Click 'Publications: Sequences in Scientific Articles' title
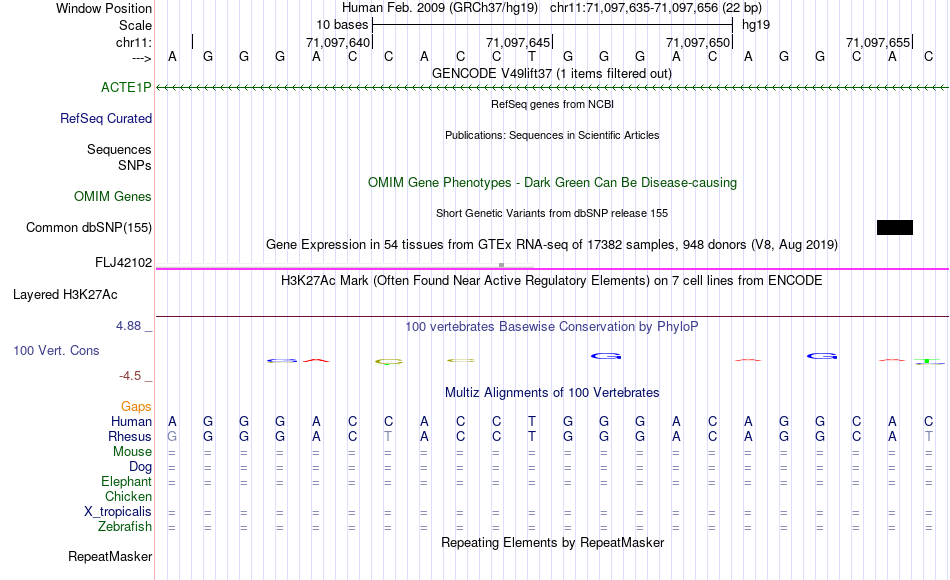 pos(552,135)
